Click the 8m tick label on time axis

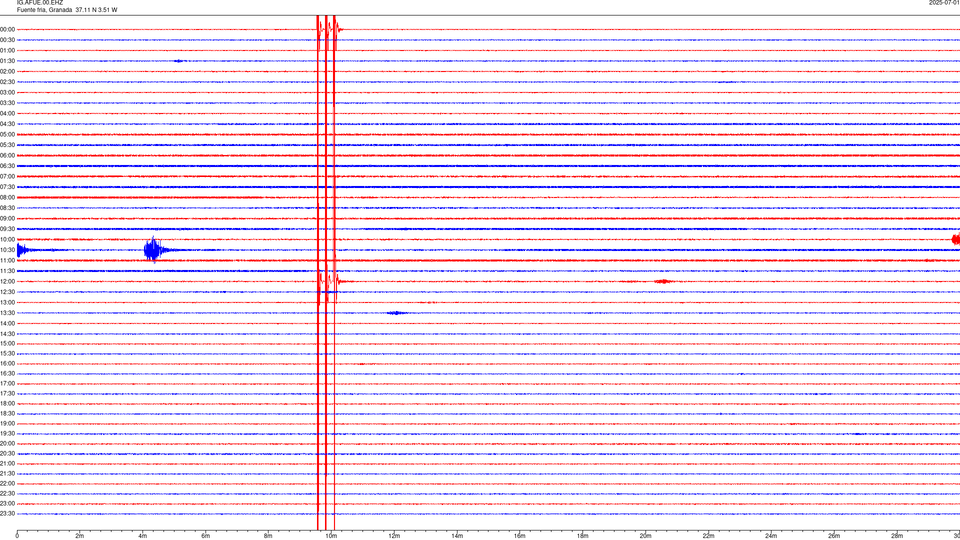268,536
